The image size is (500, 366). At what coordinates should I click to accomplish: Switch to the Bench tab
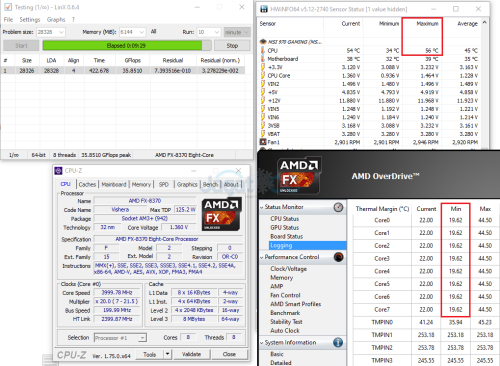click(x=210, y=184)
